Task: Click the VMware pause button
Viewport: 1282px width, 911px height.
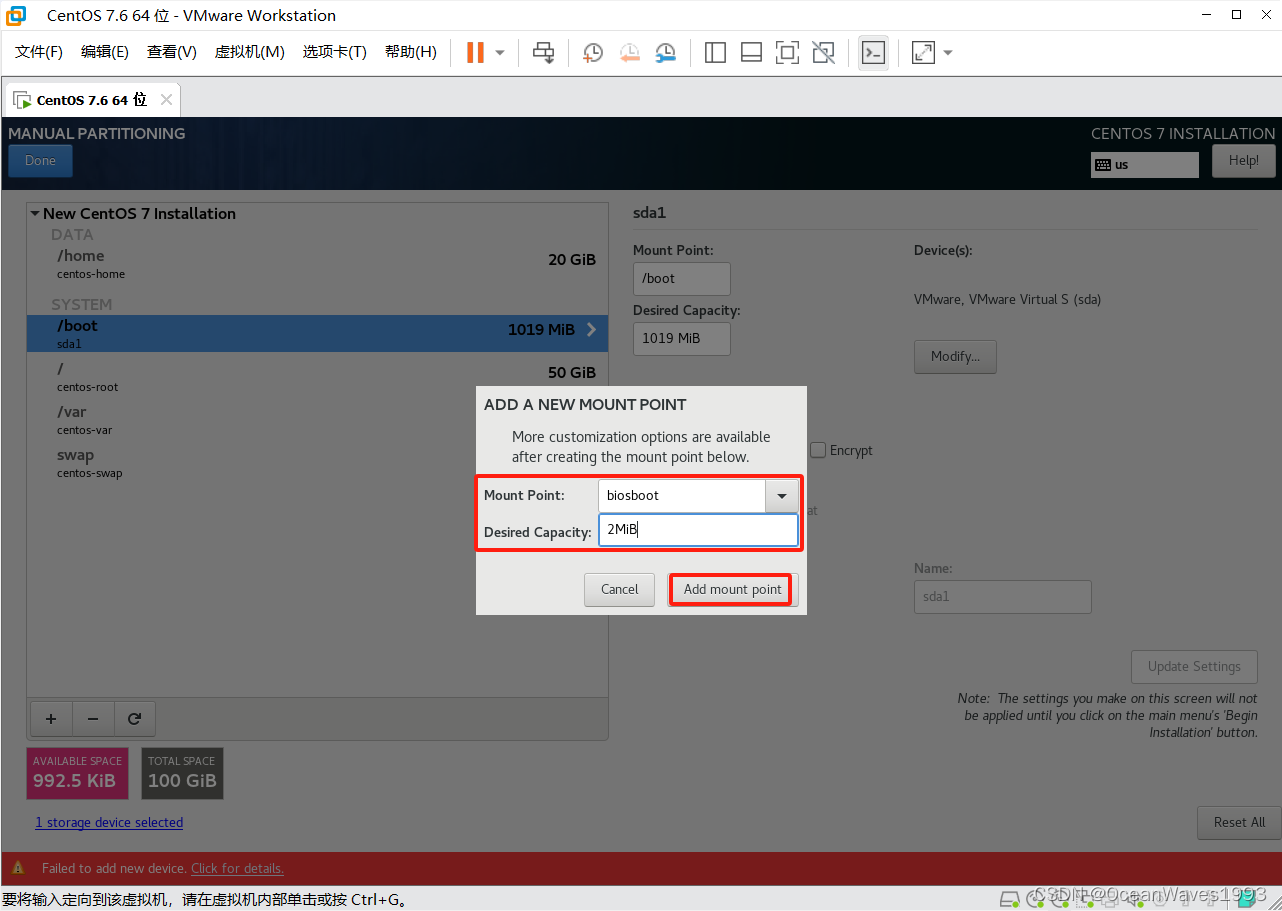Action: tap(475, 52)
